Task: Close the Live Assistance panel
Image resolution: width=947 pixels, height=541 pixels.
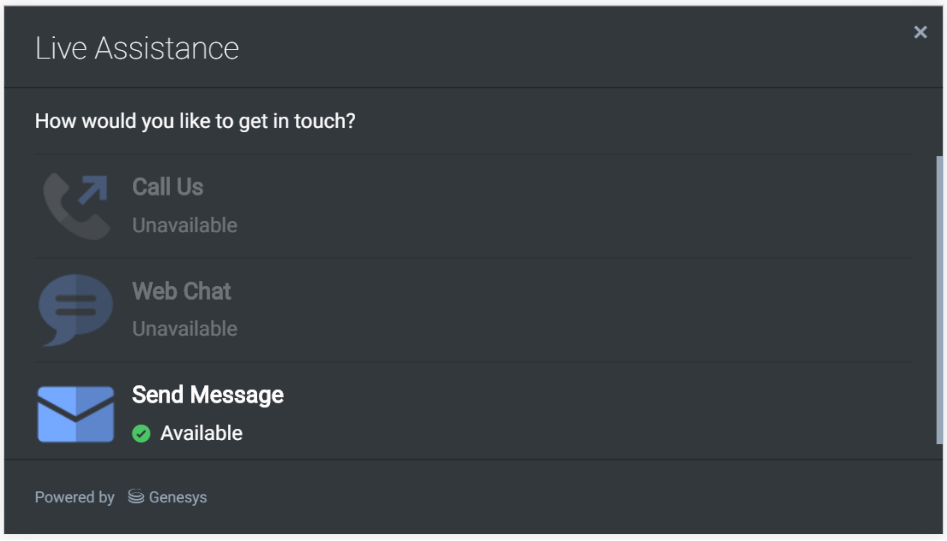Action: point(920,33)
